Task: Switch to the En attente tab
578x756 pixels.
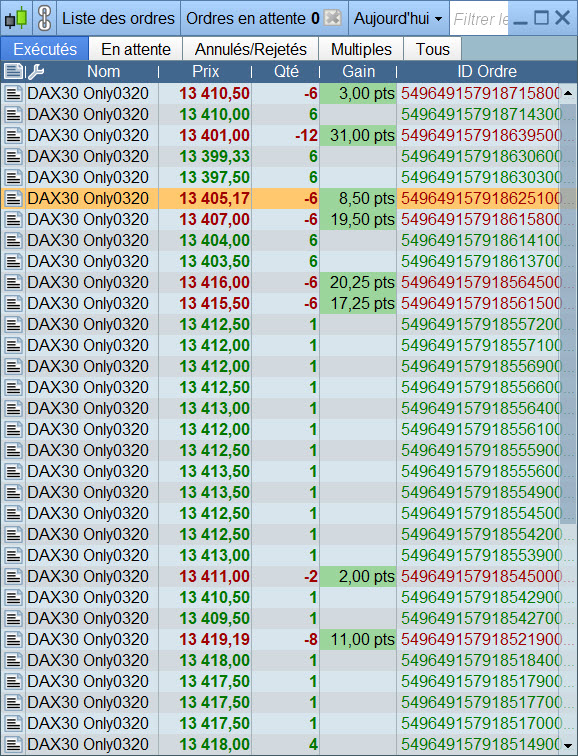Action: [x=136, y=49]
